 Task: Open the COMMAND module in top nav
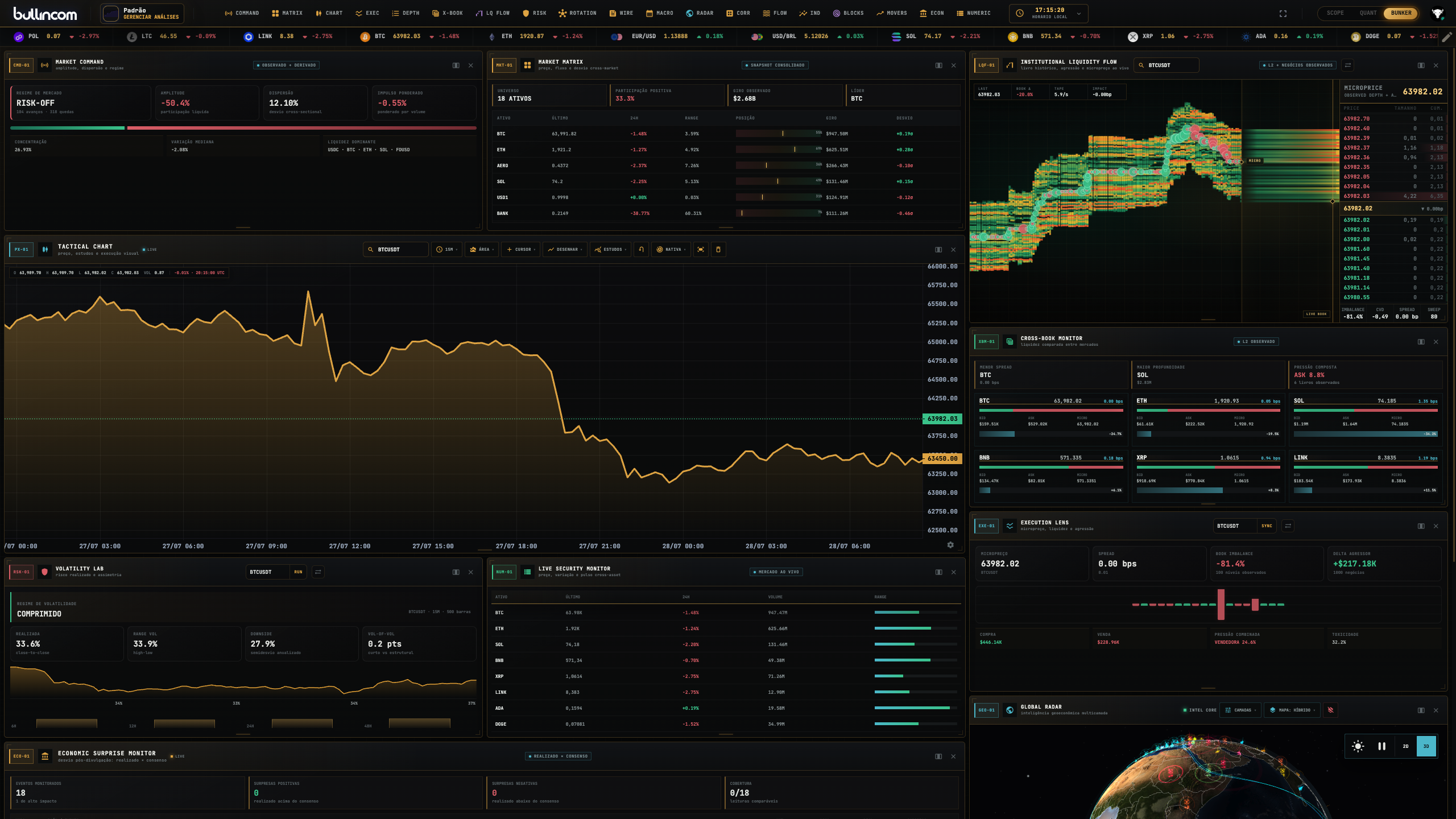click(242, 13)
